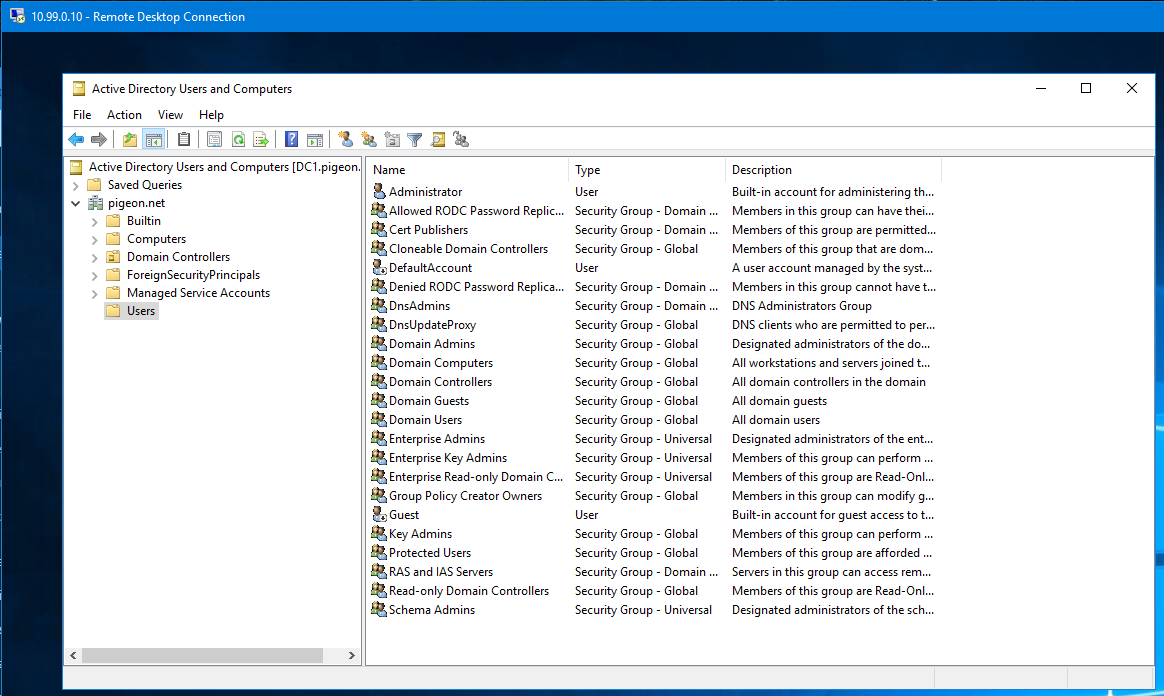Screen dimensions: 1164x696
Task: Click tree pane scrollbar left arrow
Action: [73, 655]
